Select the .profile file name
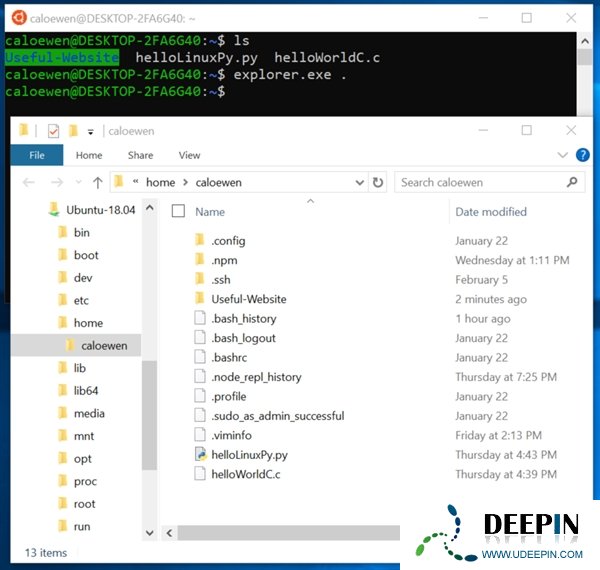The height and width of the screenshot is (570, 600). pyautogui.click(x=229, y=396)
